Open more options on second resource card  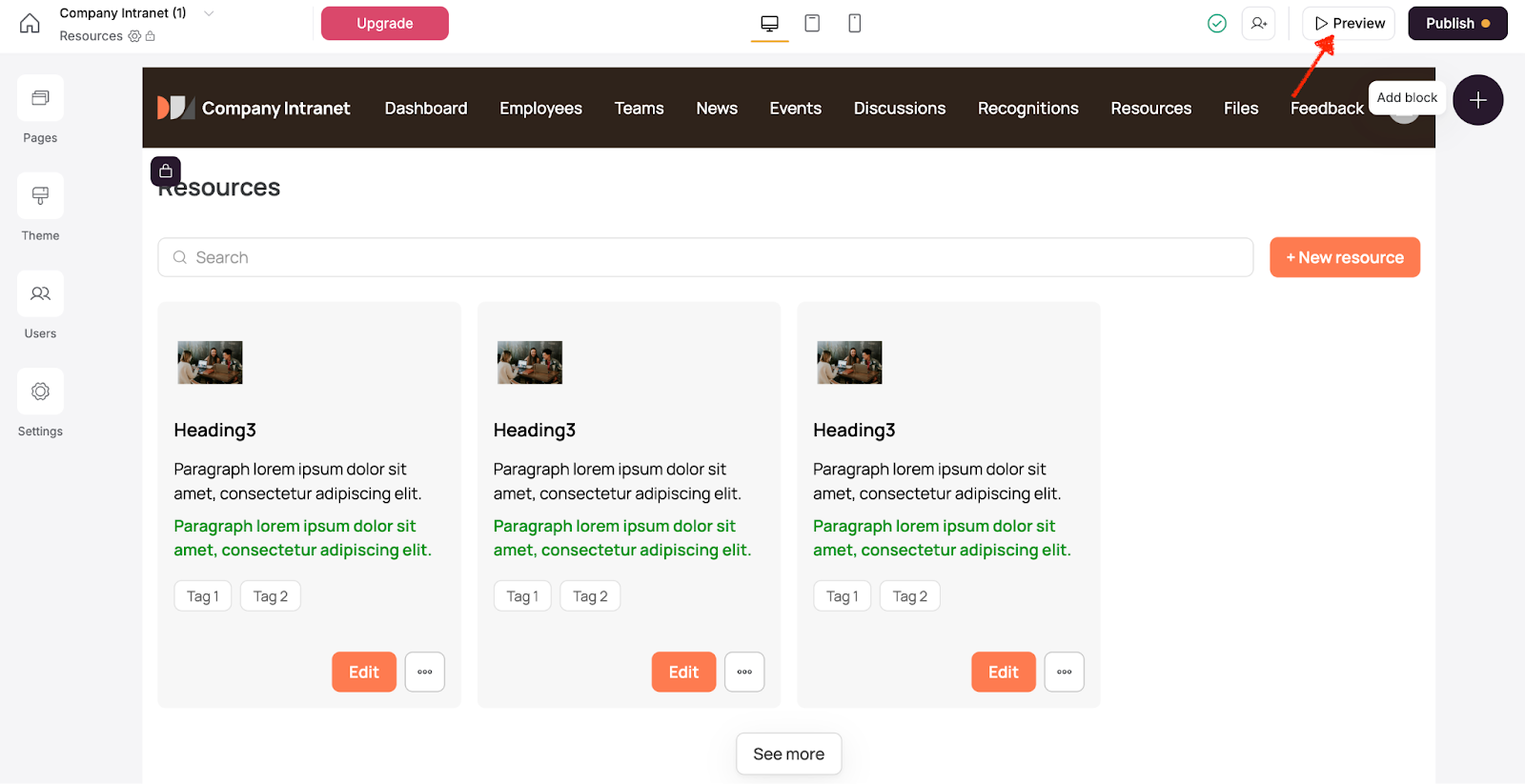(744, 672)
